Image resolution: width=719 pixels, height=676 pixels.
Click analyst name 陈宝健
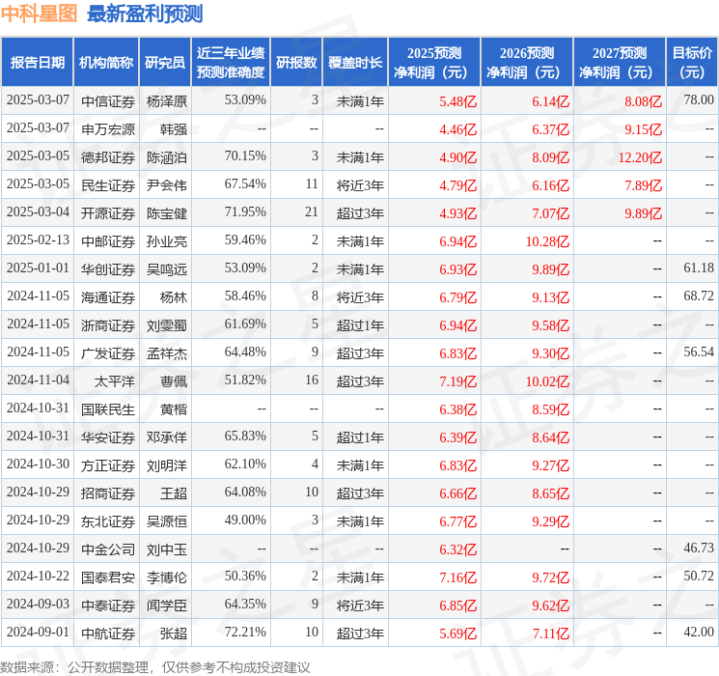pyautogui.click(x=166, y=213)
